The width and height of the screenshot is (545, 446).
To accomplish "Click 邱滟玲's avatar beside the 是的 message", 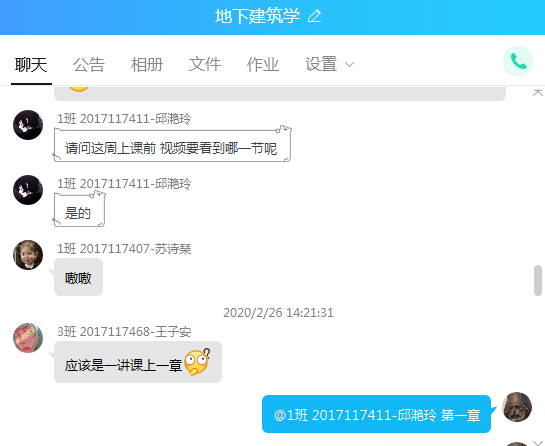I will (x=28, y=190).
